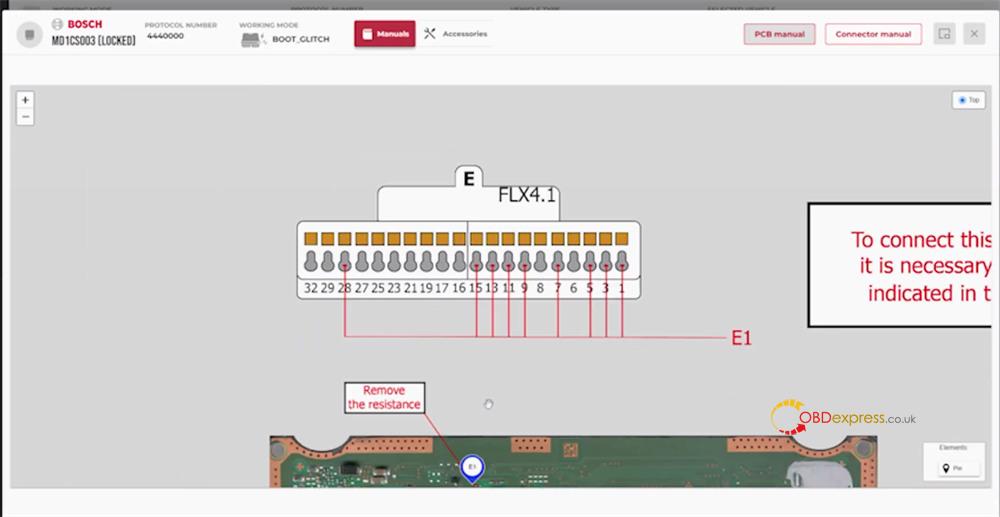Image resolution: width=1000 pixels, height=517 pixels.
Task: Zoom in with the plus button
Action: pos(25,100)
